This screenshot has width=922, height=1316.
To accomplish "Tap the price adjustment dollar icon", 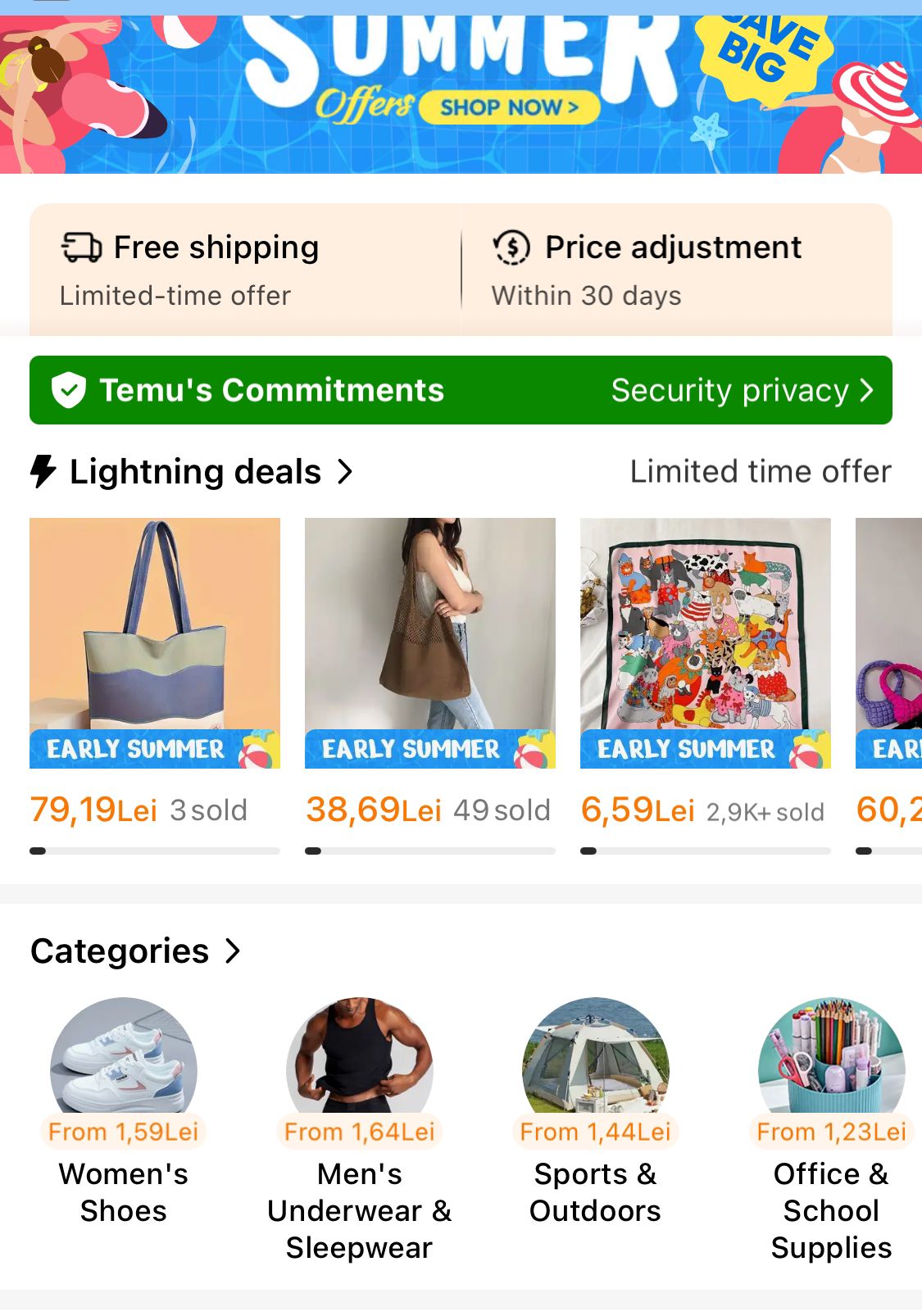I will click(x=511, y=247).
